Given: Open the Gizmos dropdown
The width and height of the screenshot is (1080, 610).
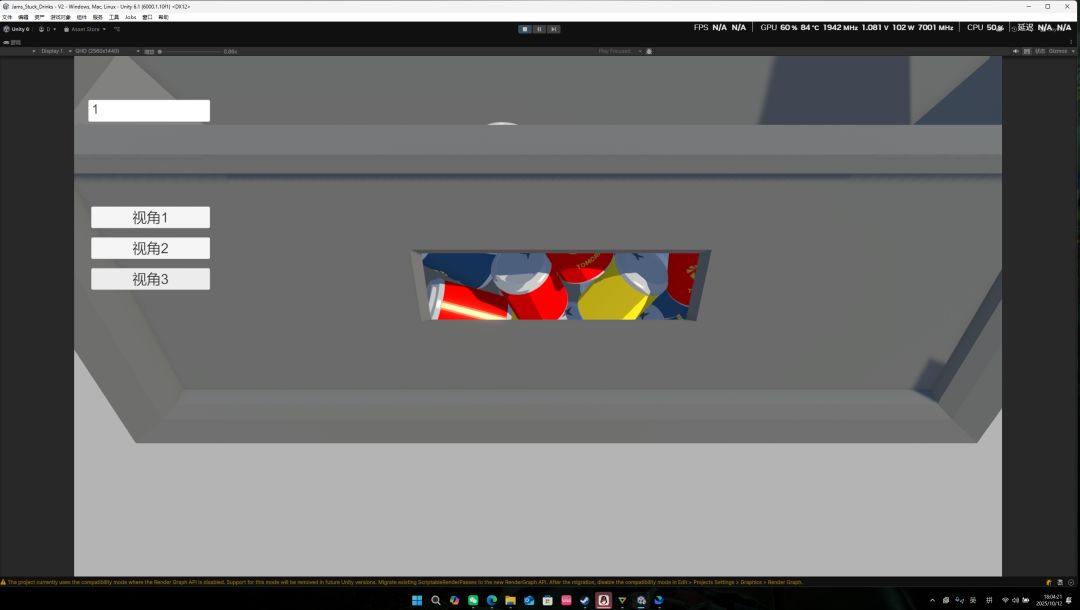Looking at the screenshot, I should [1061, 51].
